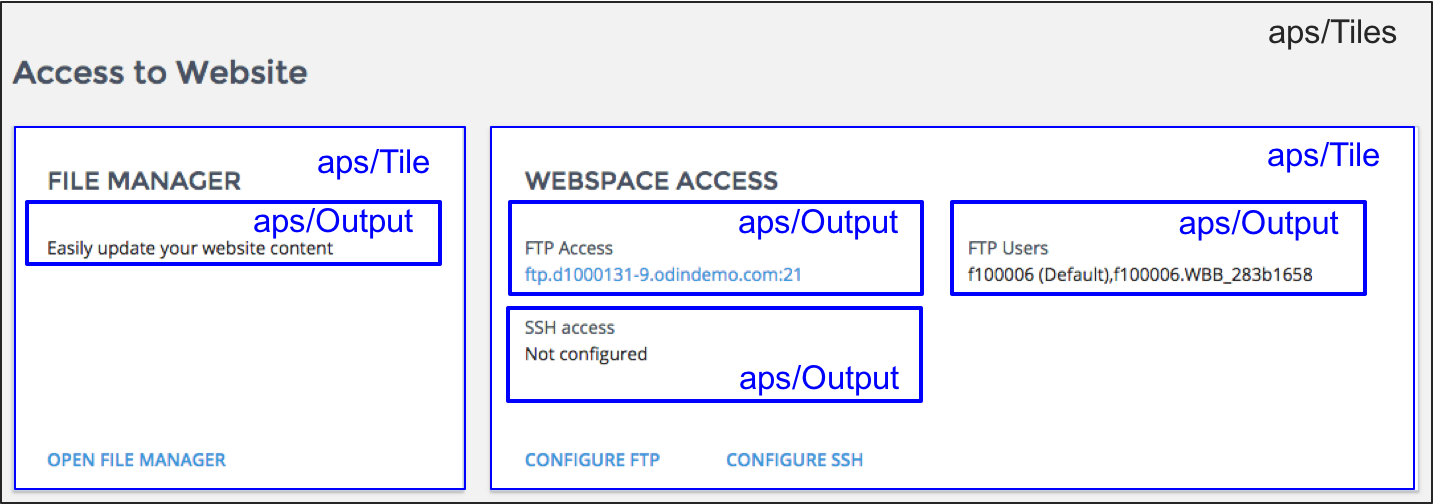Click the OPEN FILE MANAGER link
1433x504 pixels.
(x=137, y=460)
